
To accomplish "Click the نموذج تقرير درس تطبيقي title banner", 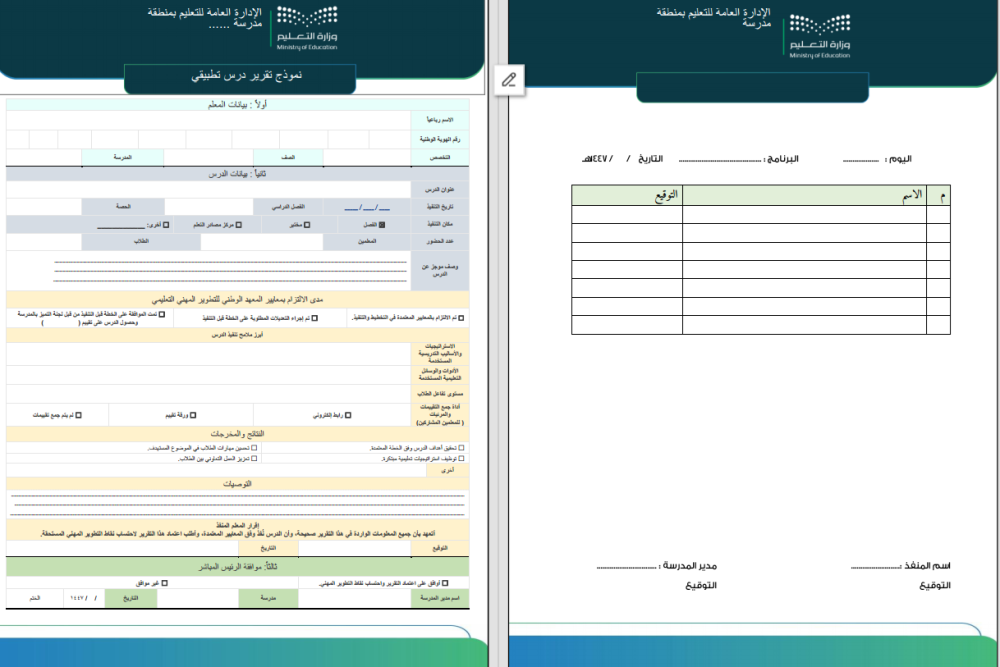I will click(240, 77).
